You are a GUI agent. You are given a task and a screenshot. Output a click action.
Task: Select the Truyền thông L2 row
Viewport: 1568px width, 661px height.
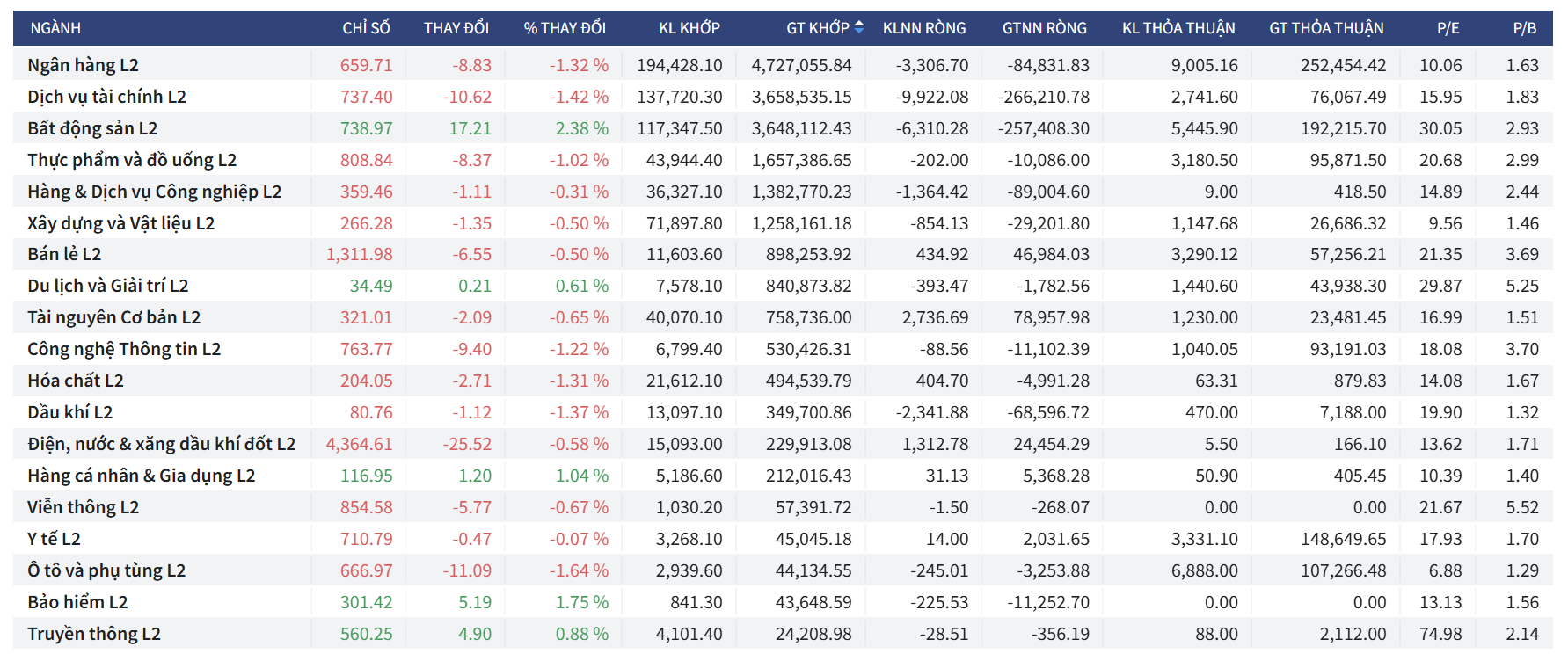(93, 634)
